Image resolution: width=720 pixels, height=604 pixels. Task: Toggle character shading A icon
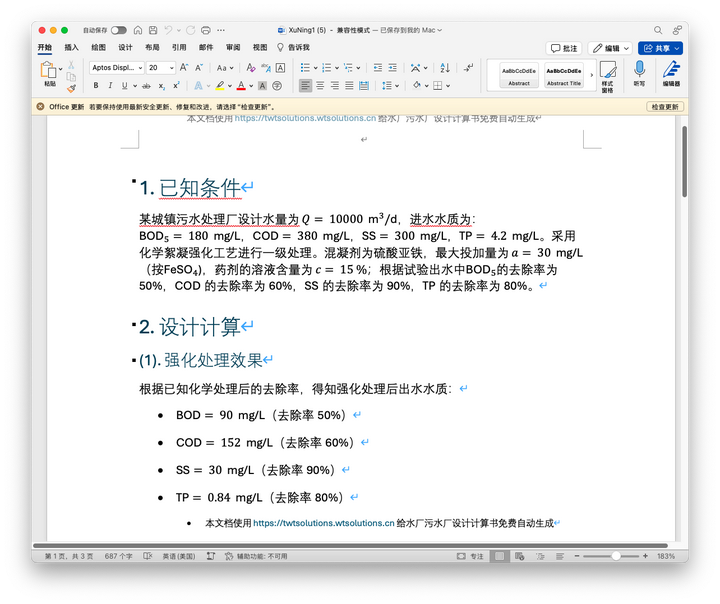[262, 86]
